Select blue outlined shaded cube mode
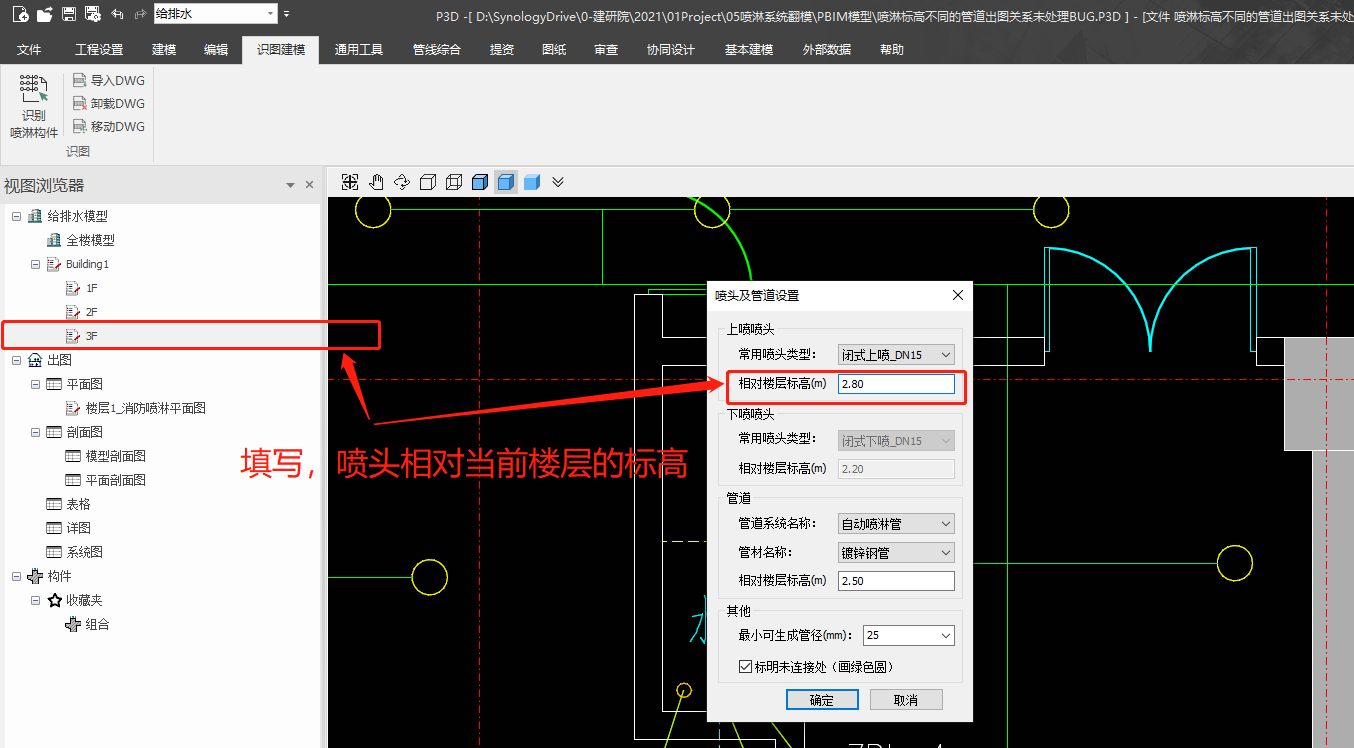This screenshot has width=1354, height=748. tap(480, 182)
